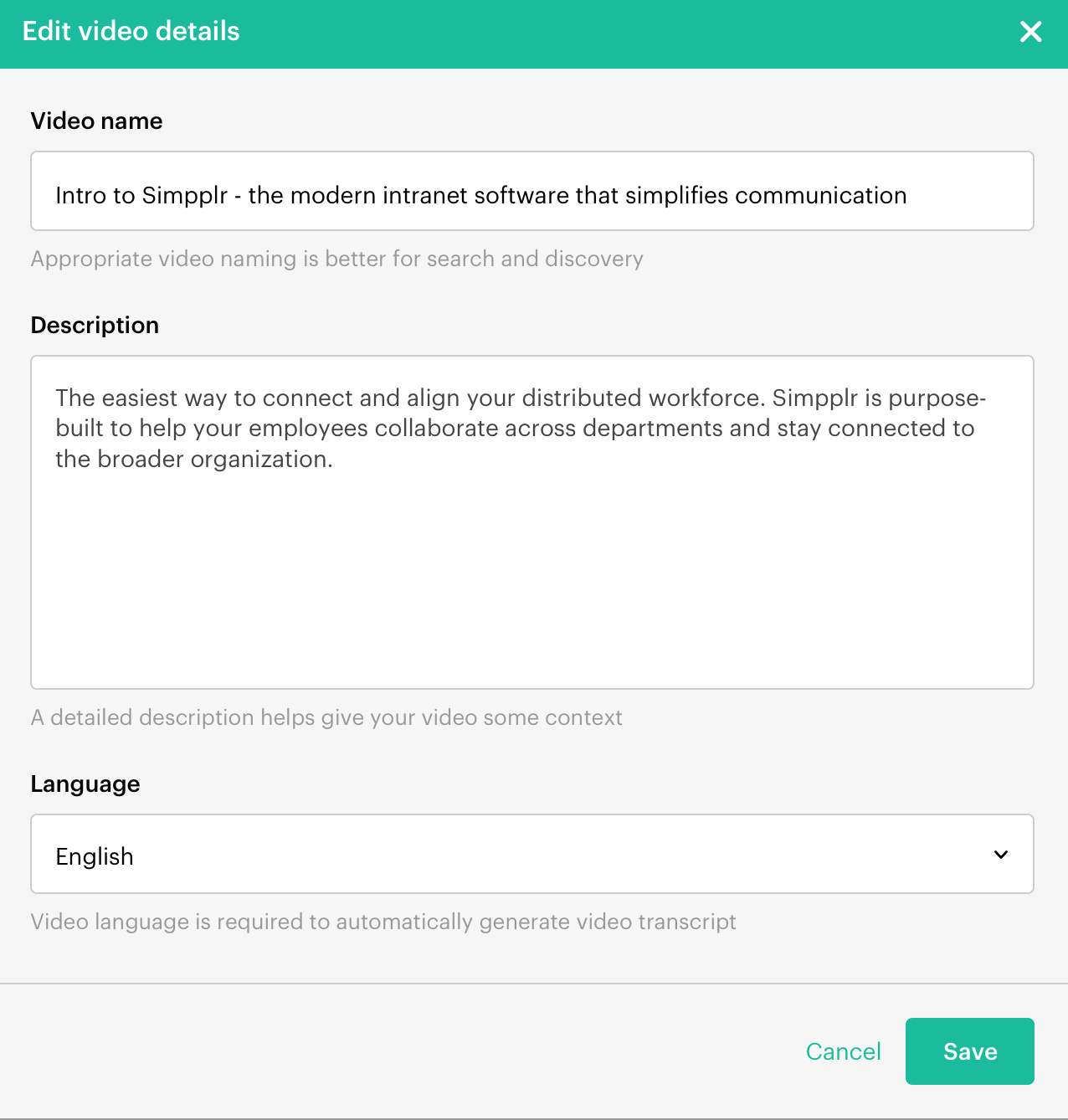Save the video details
Screen dimensions: 1068x1120
(x=969, y=1051)
